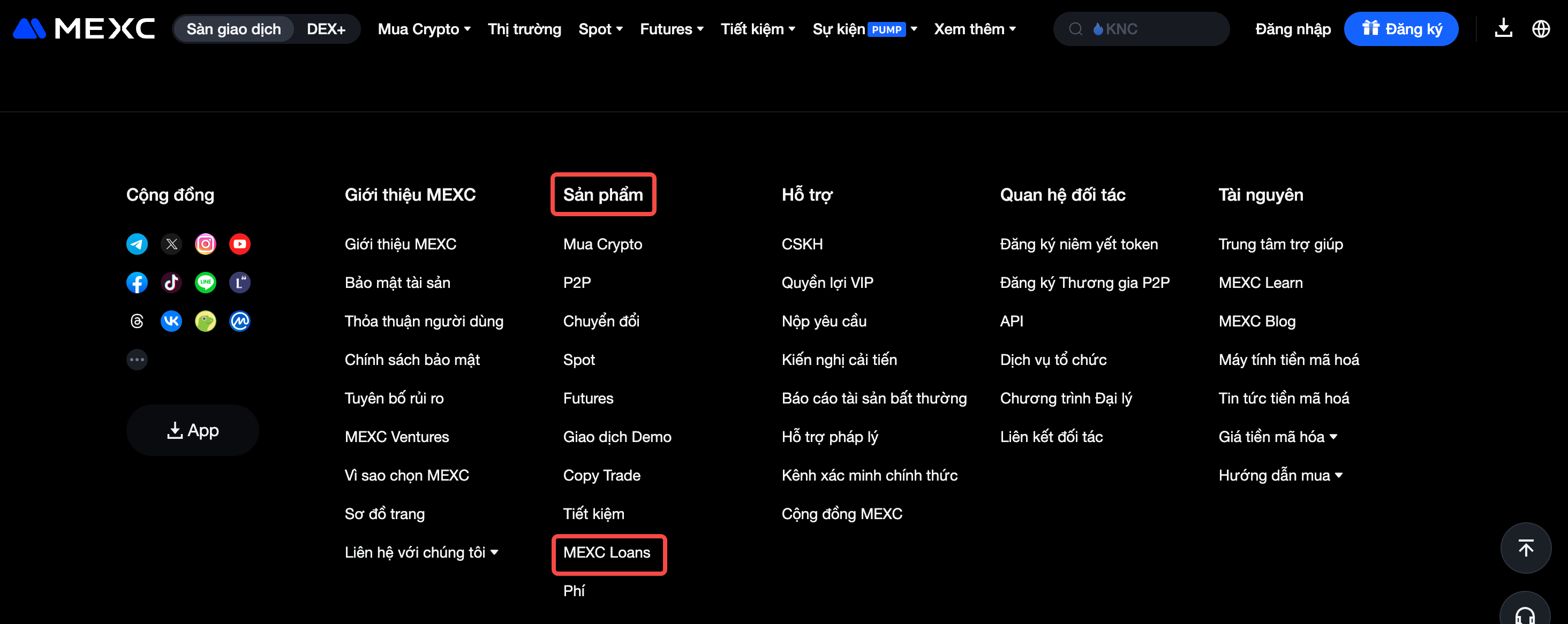
Task: Show more community links via three-dots icon
Action: (x=137, y=360)
